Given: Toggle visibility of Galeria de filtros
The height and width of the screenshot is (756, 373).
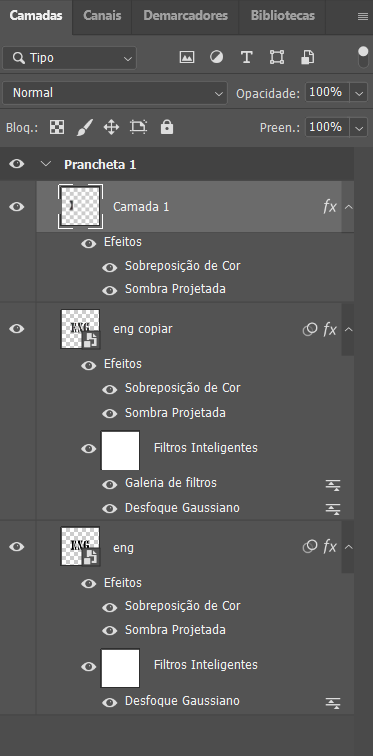Looking at the screenshot, I should 109,485.
